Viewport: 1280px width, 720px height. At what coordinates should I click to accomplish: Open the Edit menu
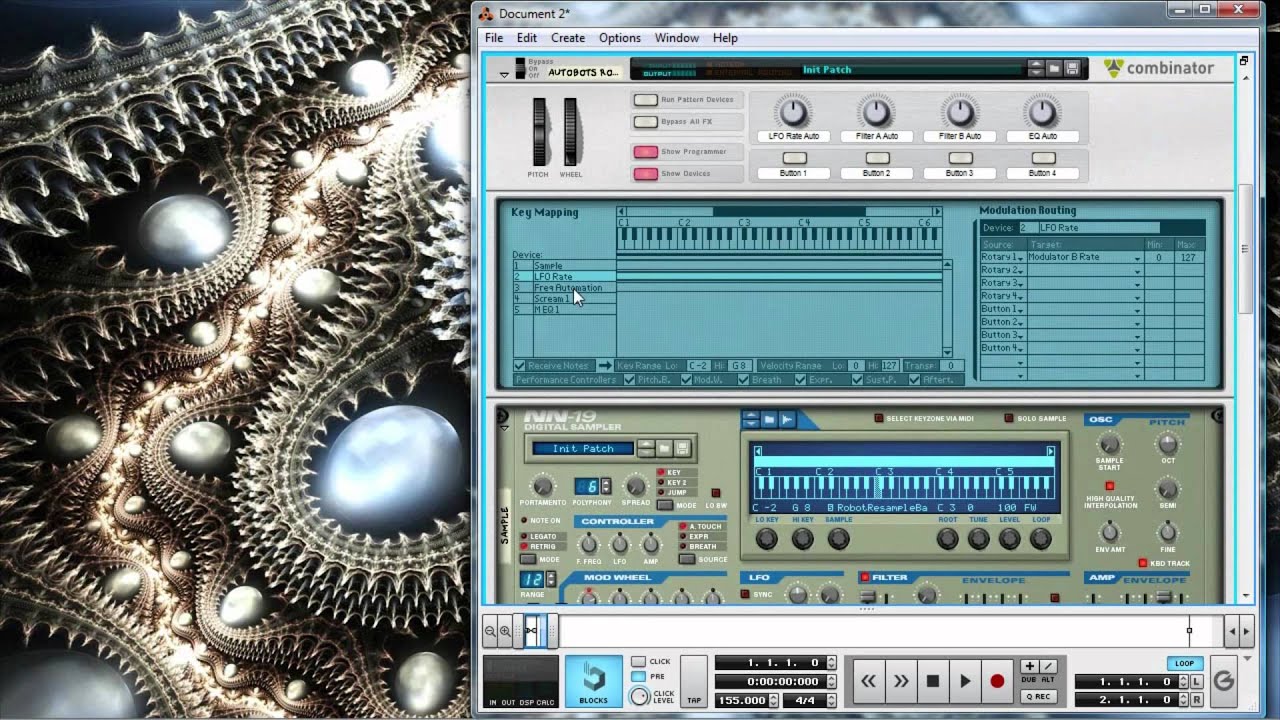527,38
